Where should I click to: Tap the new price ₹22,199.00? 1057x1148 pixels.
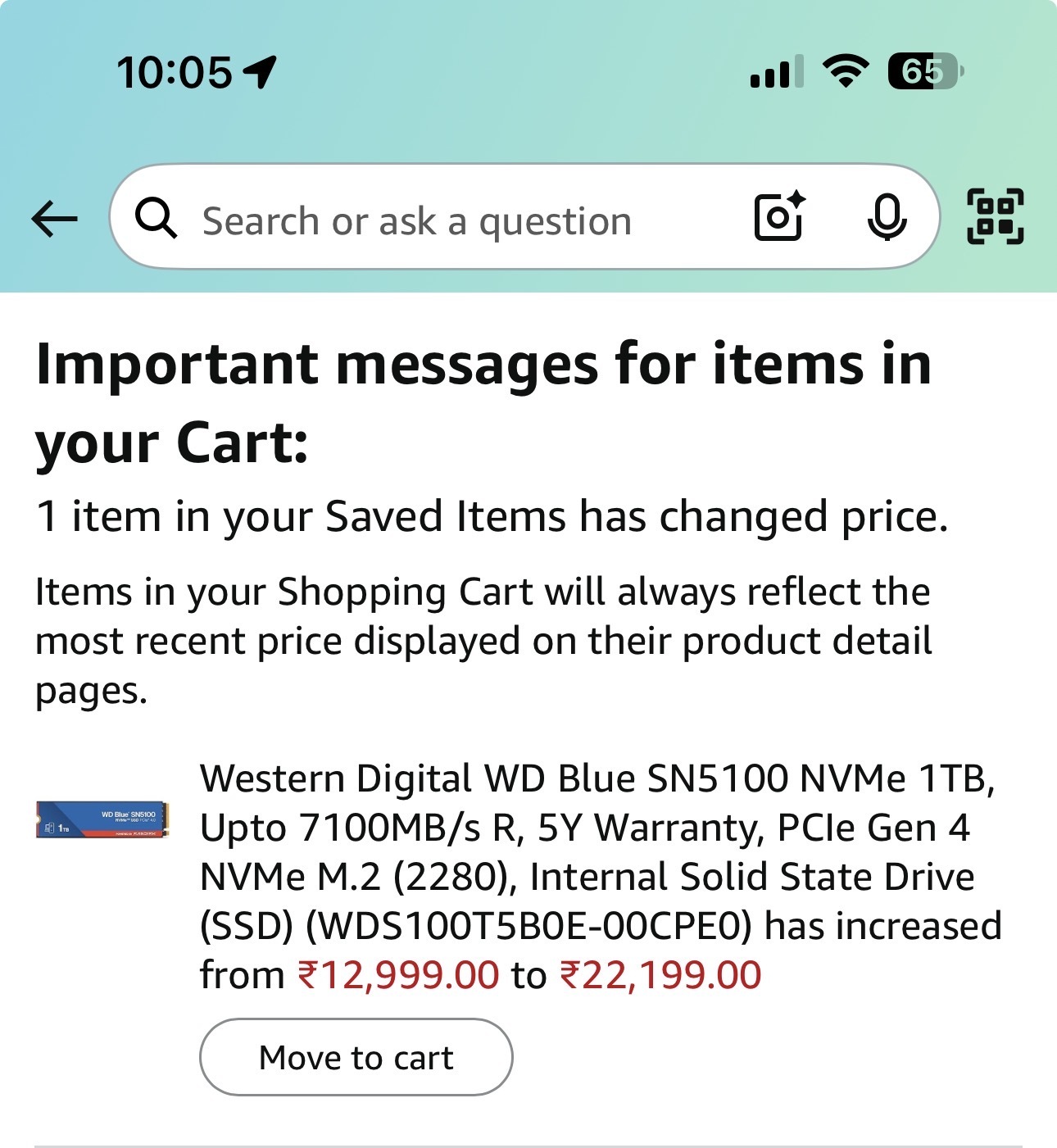pos(660,975)
